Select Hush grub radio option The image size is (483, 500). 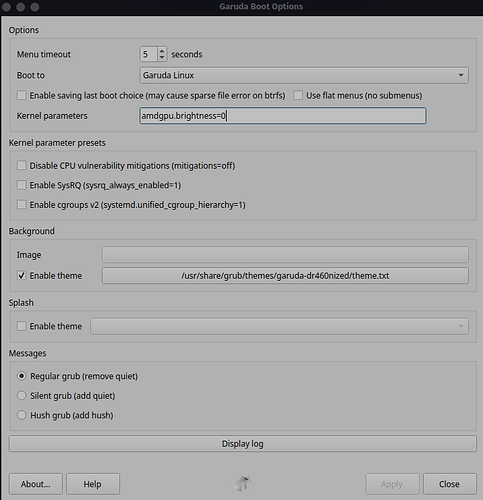coord(22,415)
